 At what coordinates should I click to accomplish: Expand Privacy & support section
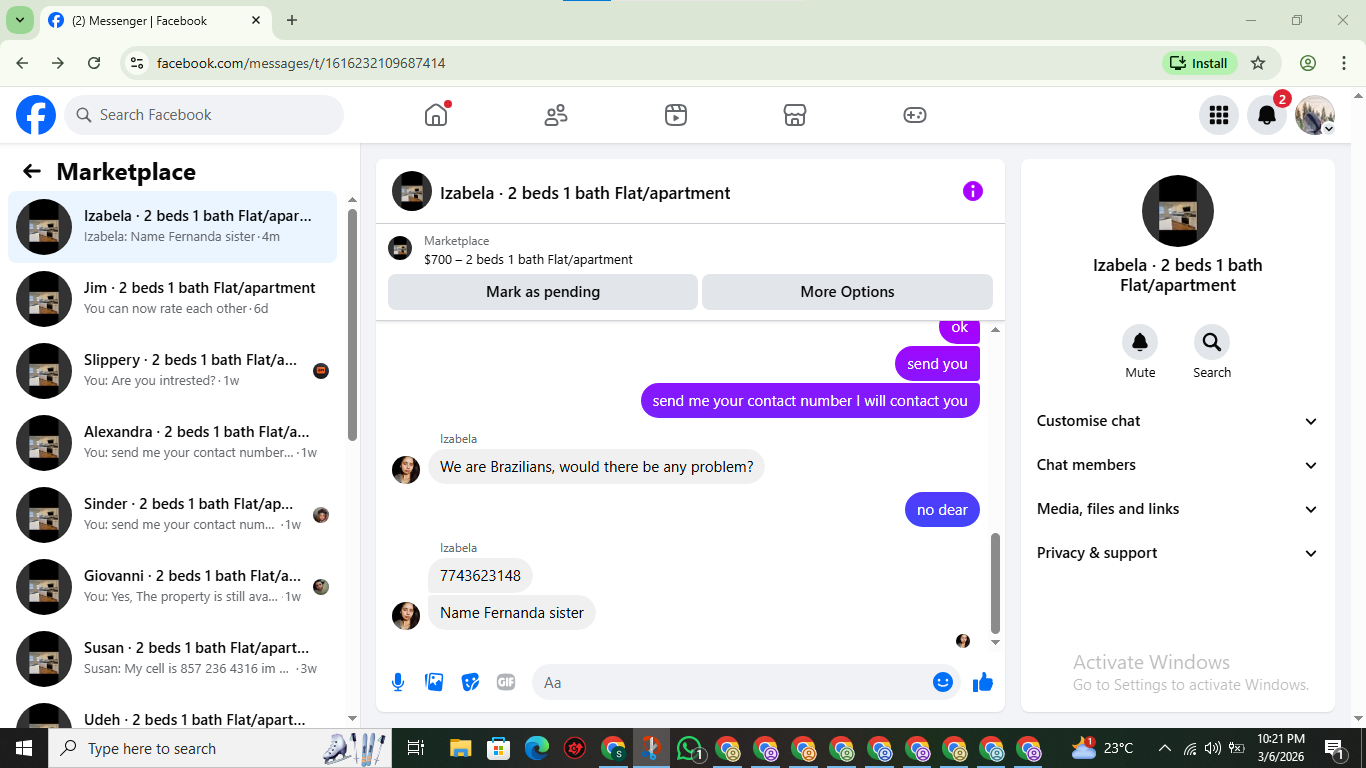(x=1177, y=553)
